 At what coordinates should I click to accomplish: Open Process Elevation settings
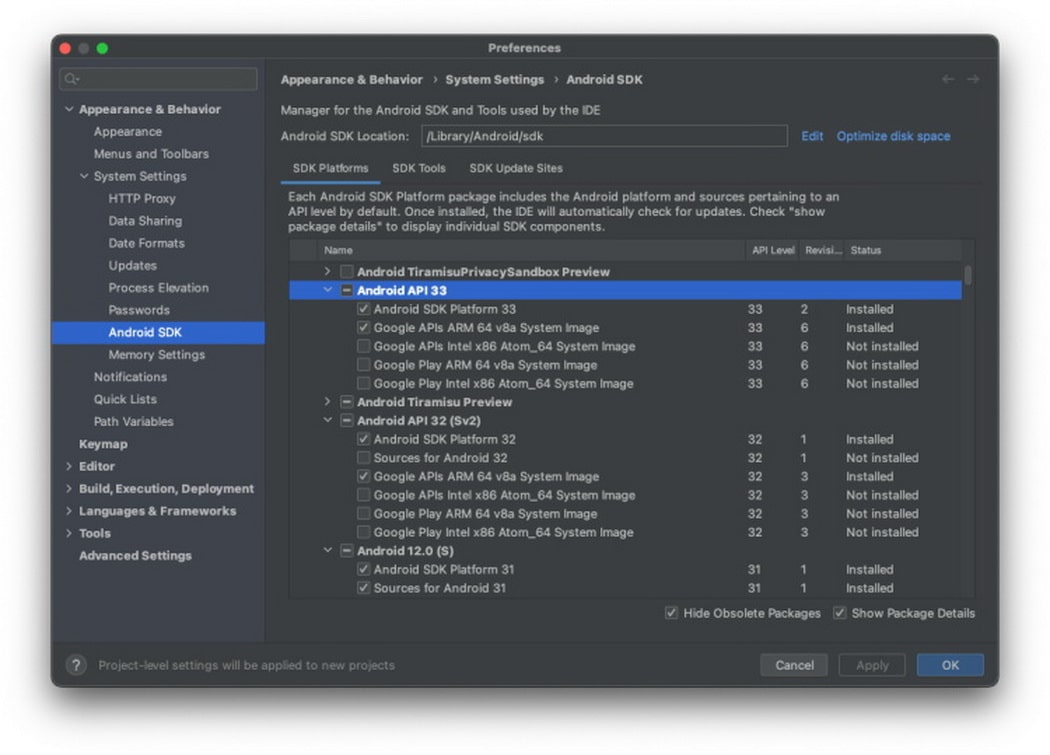point(159,287)
